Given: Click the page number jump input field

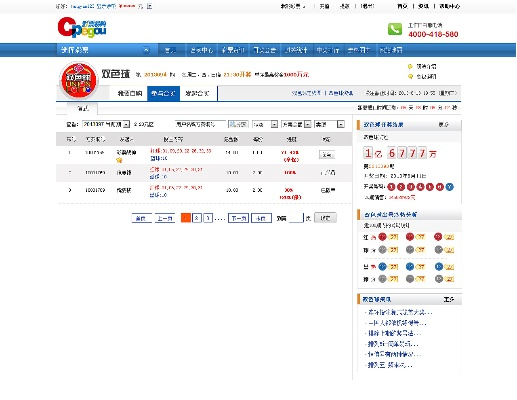Looking at the screenshot, I should pos(296,218).
